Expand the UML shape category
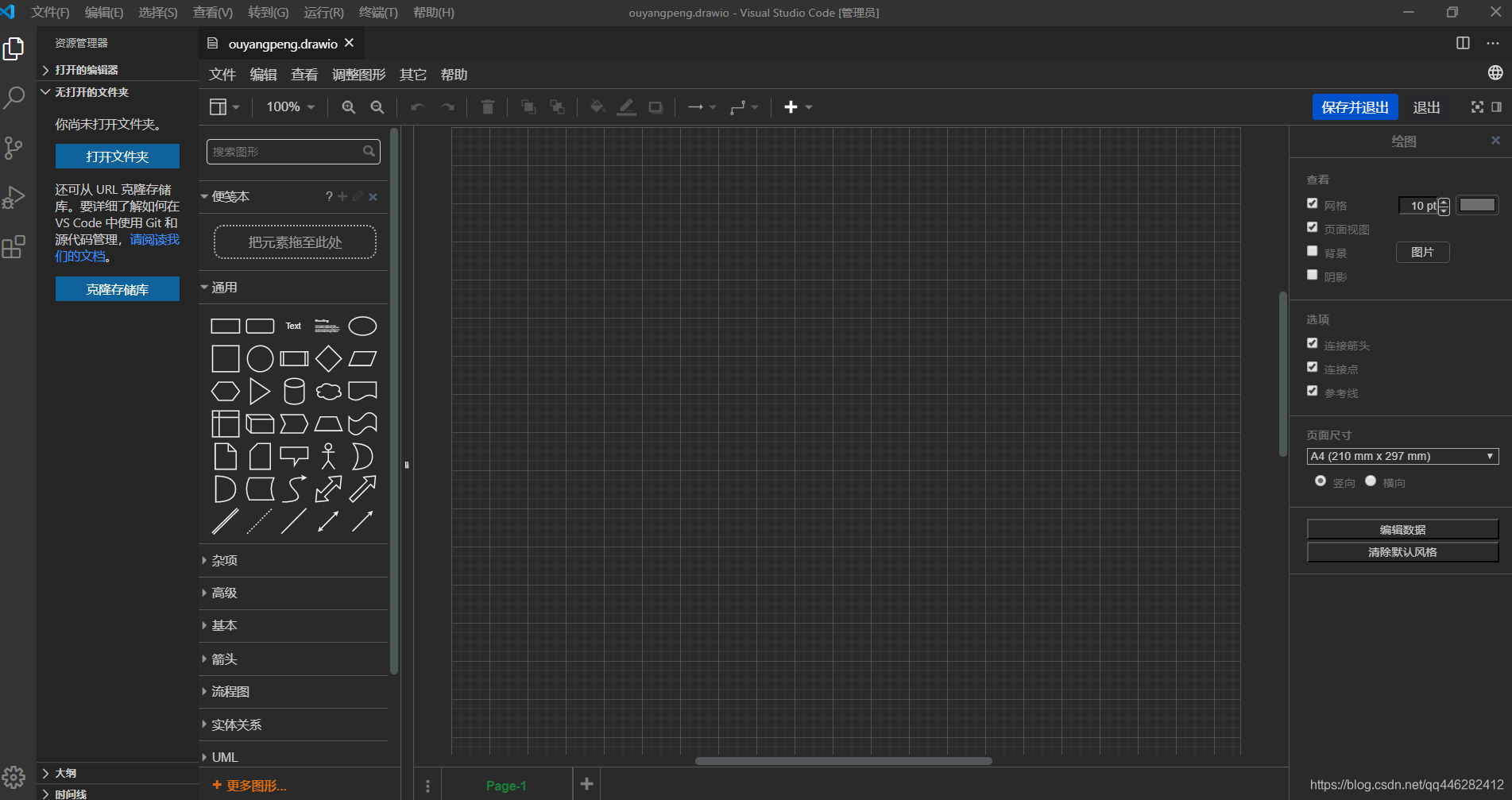 pyautogui.click(x=293, y=757)
